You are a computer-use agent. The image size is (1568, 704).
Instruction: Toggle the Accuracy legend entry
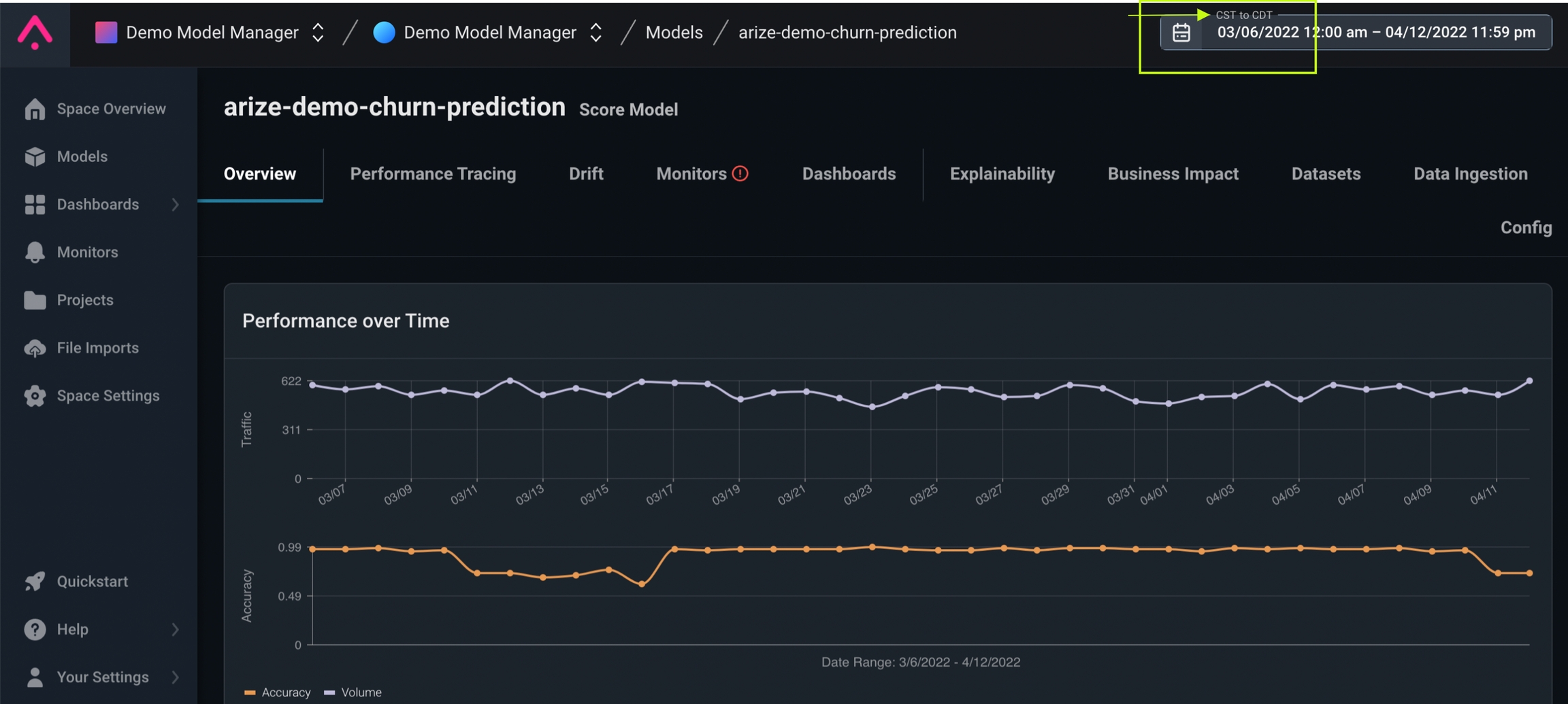click(278, 692)
